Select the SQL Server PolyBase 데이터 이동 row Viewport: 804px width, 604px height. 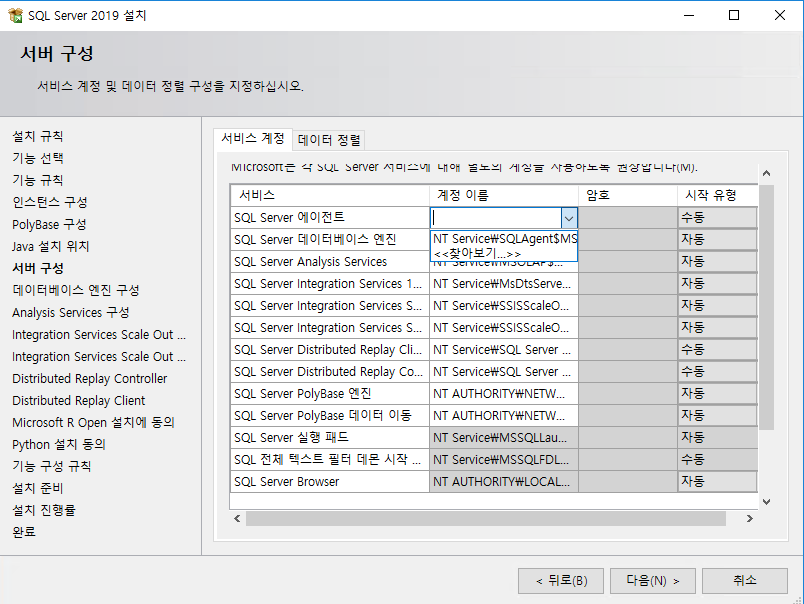pos(330,416)
